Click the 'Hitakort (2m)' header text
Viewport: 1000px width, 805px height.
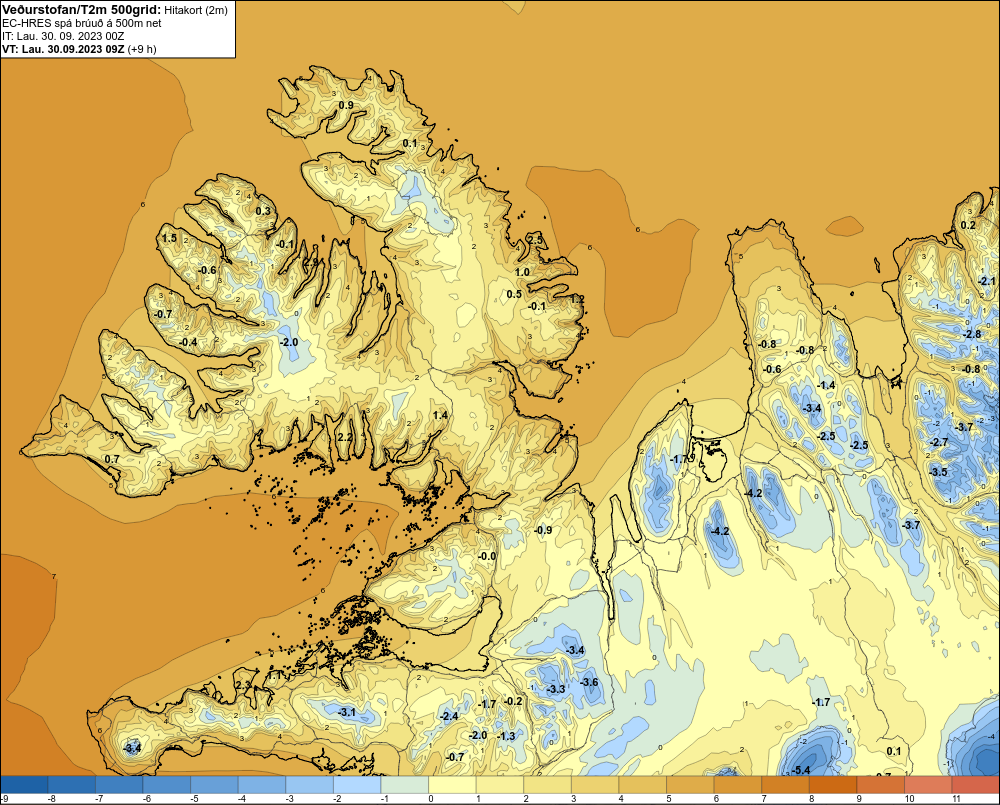click(x=195, y=10)
